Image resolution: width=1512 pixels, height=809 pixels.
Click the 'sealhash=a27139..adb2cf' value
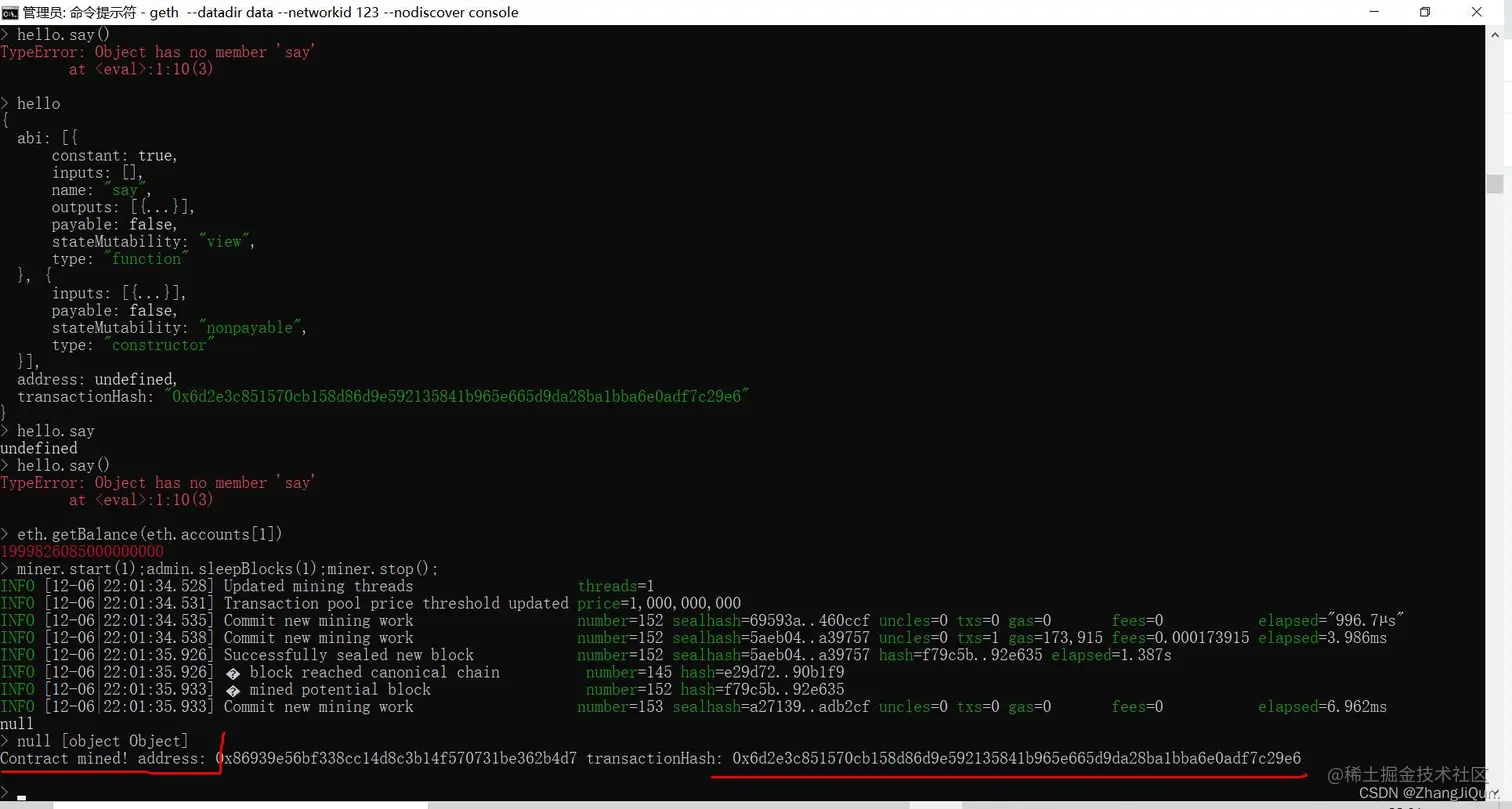[x=771, y=707]
